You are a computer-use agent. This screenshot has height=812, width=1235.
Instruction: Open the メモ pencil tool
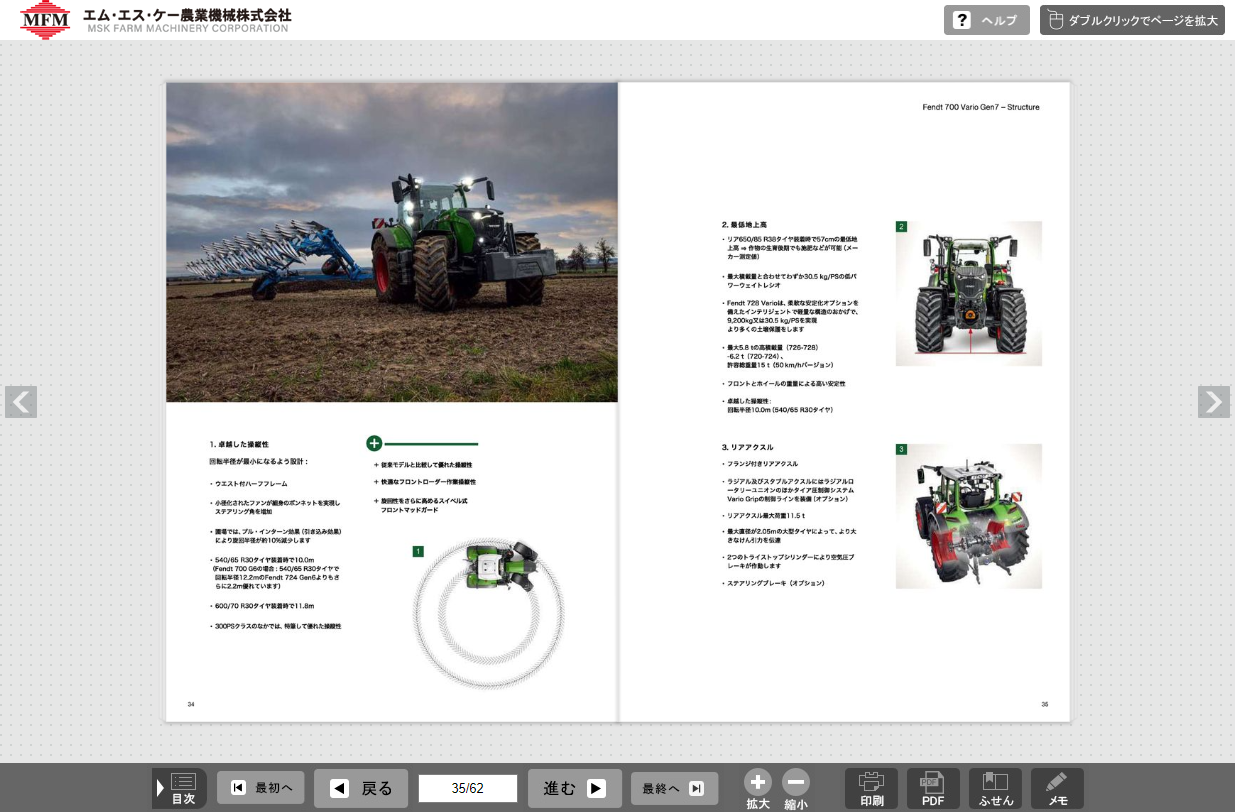(1057, 788)
